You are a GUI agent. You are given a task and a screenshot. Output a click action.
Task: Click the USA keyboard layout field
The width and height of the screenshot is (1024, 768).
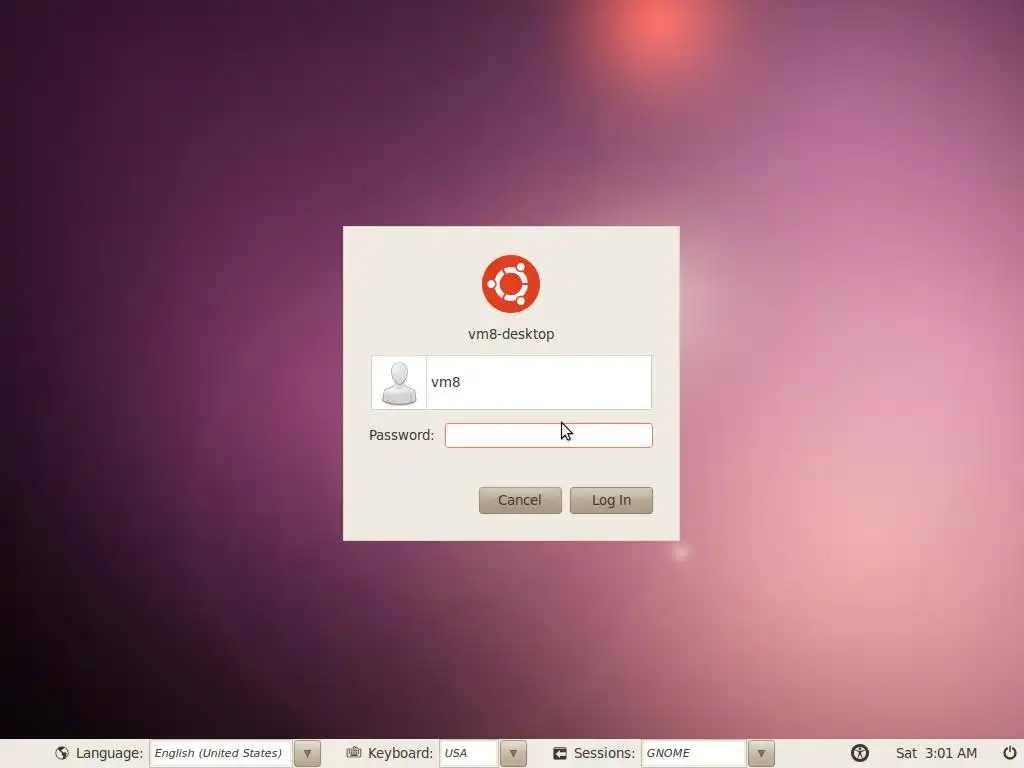click(x=469, y=753)
